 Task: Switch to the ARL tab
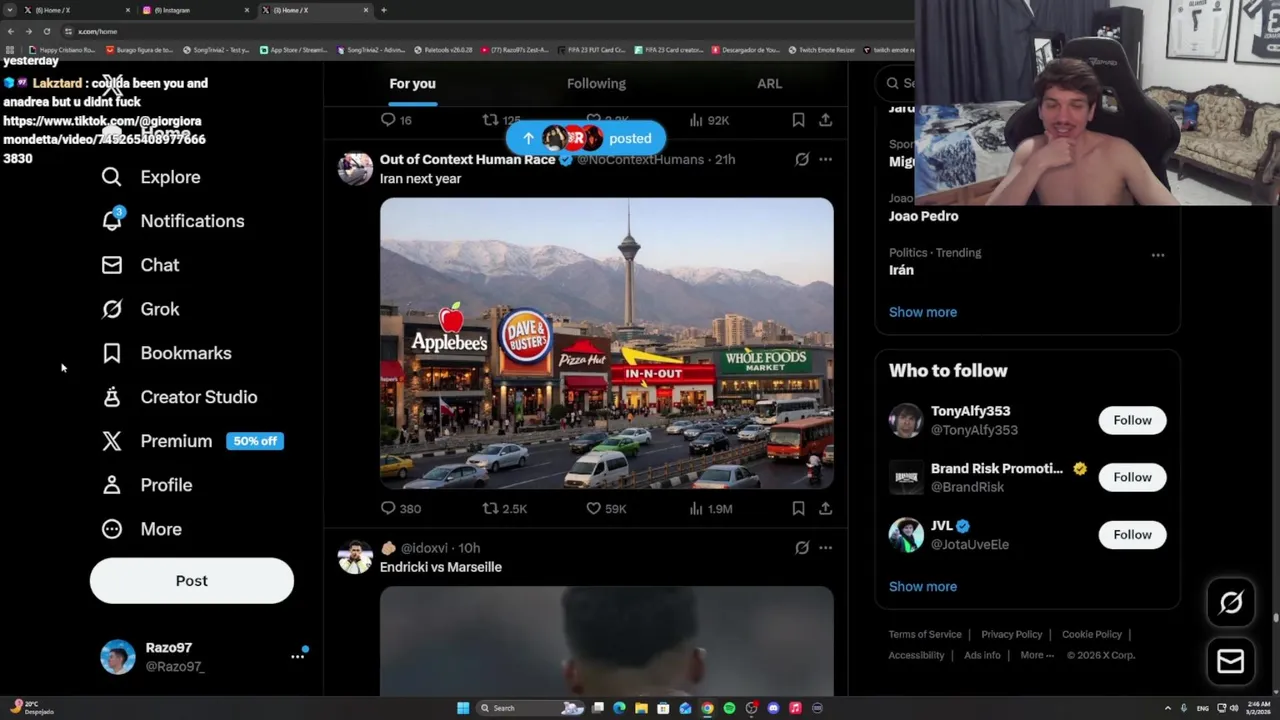tap(769, 84)
